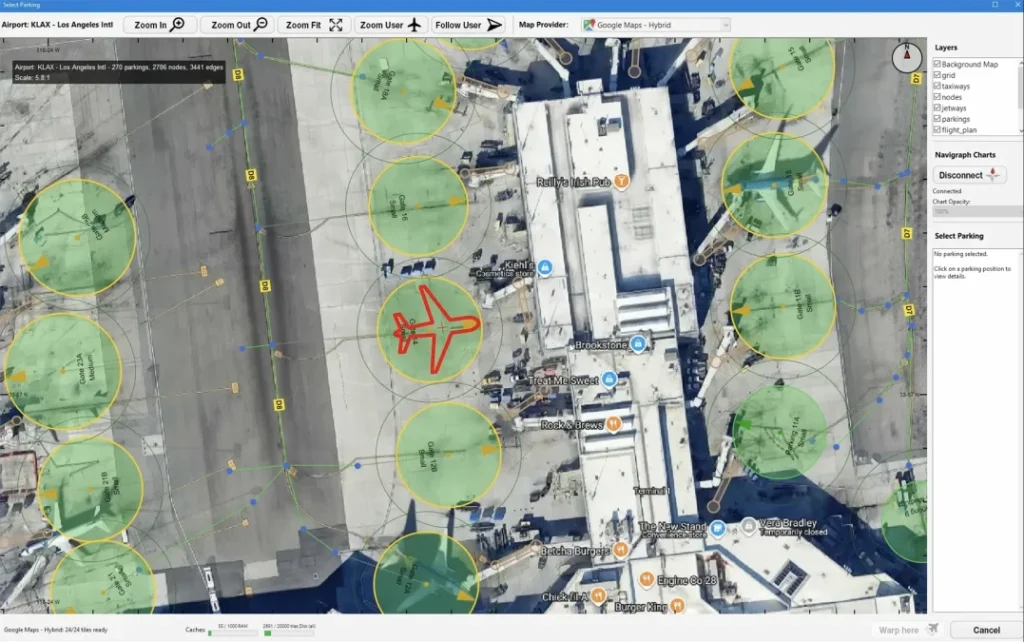Select the green parking circle below the red aircraft
Image resolution: width=1024 pixels, height=642 pixels.
(x=448, y=450)
